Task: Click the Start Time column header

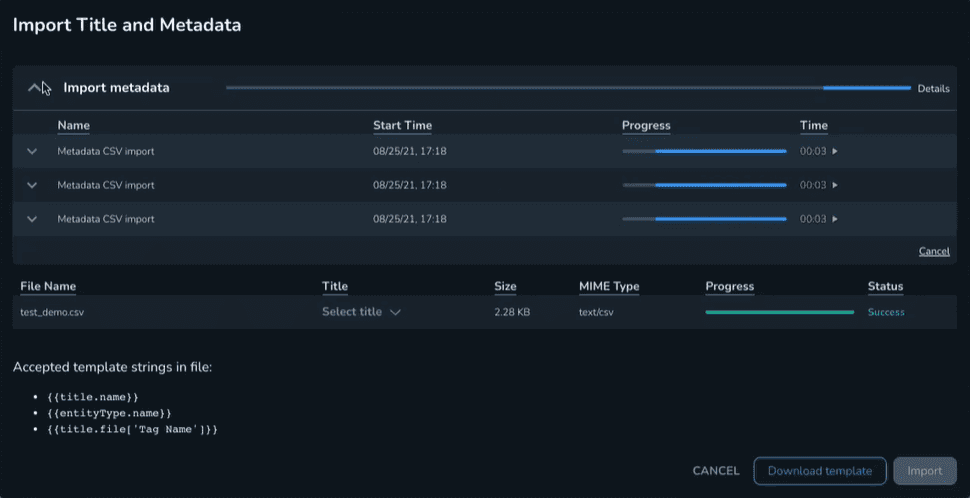Action: click(402, 126)
